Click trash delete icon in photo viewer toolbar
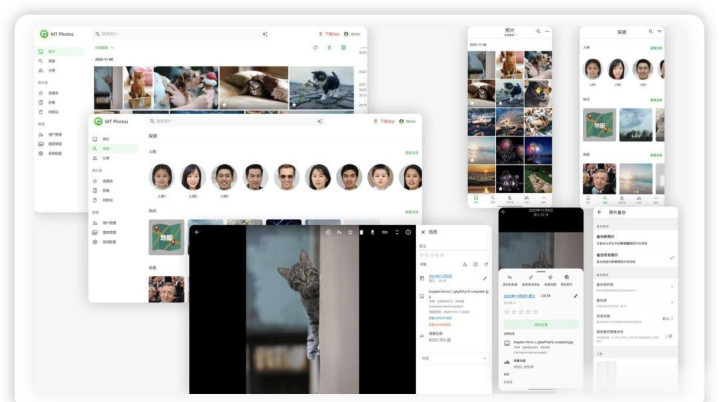This screenshot has height=402, width=719. 361,232
